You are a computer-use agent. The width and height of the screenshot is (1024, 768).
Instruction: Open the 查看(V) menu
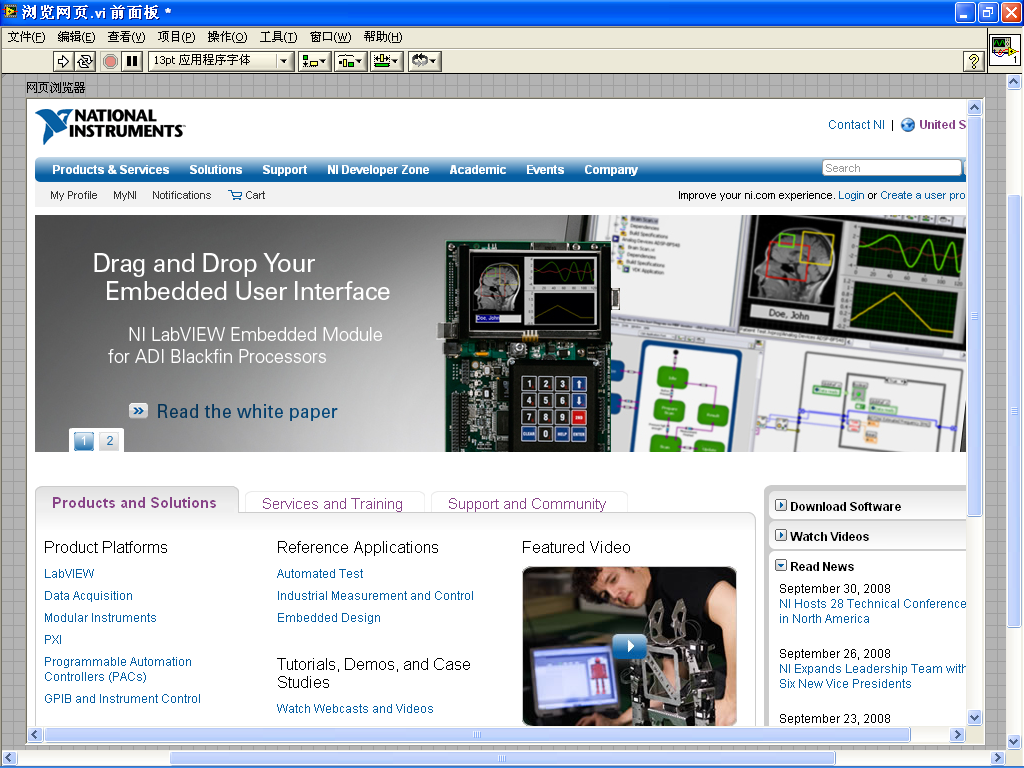coord(126,37)
